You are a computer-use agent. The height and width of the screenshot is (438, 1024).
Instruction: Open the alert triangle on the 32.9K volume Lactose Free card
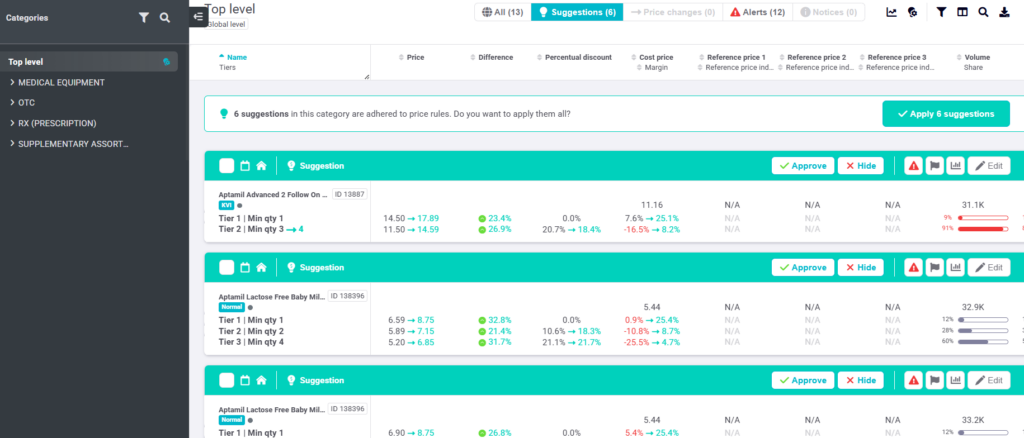[914, 268]
